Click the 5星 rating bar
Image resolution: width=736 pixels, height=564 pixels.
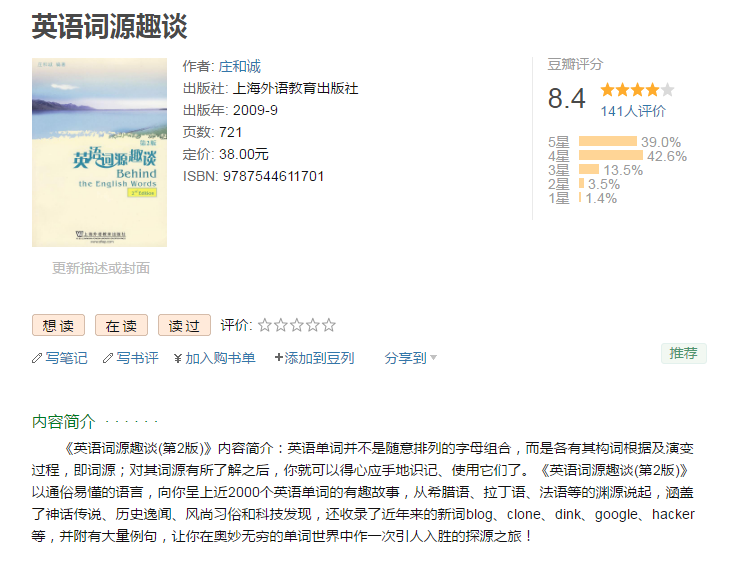pyautogui.click(x=608, y=141)
